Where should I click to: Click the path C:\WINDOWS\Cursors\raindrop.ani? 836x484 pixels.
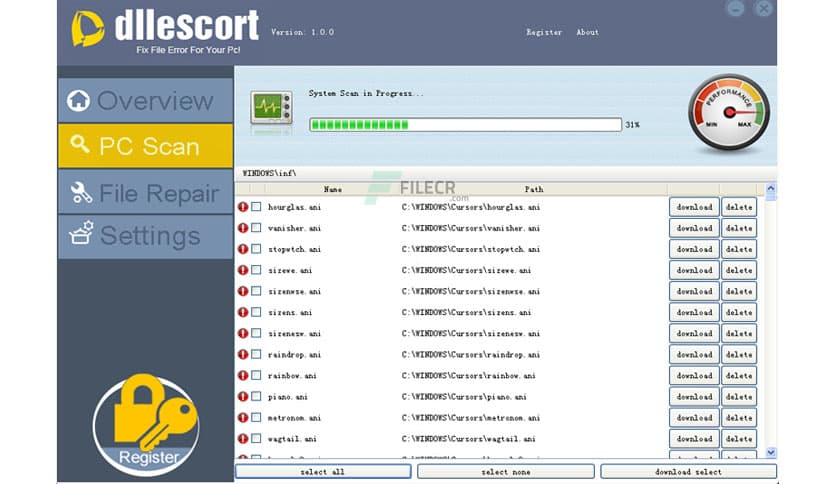pos(471,354)
